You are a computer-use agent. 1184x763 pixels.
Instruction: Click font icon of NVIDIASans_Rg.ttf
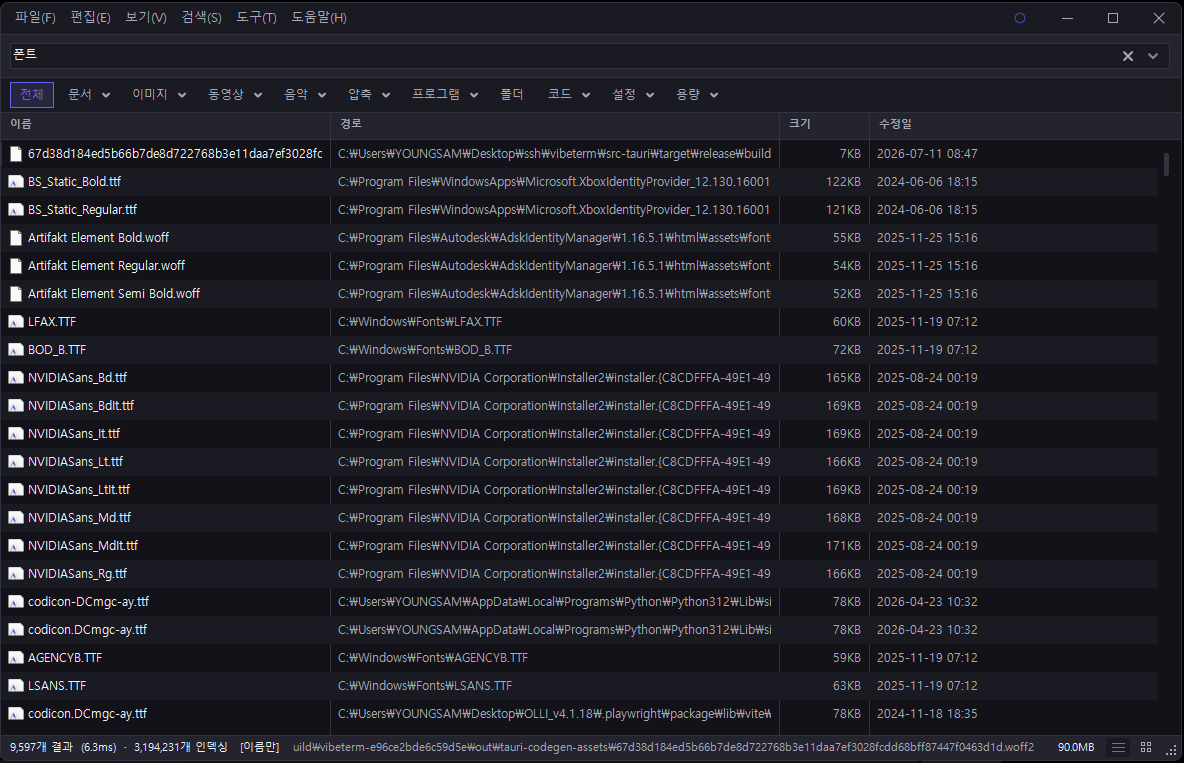coord(15,574)
